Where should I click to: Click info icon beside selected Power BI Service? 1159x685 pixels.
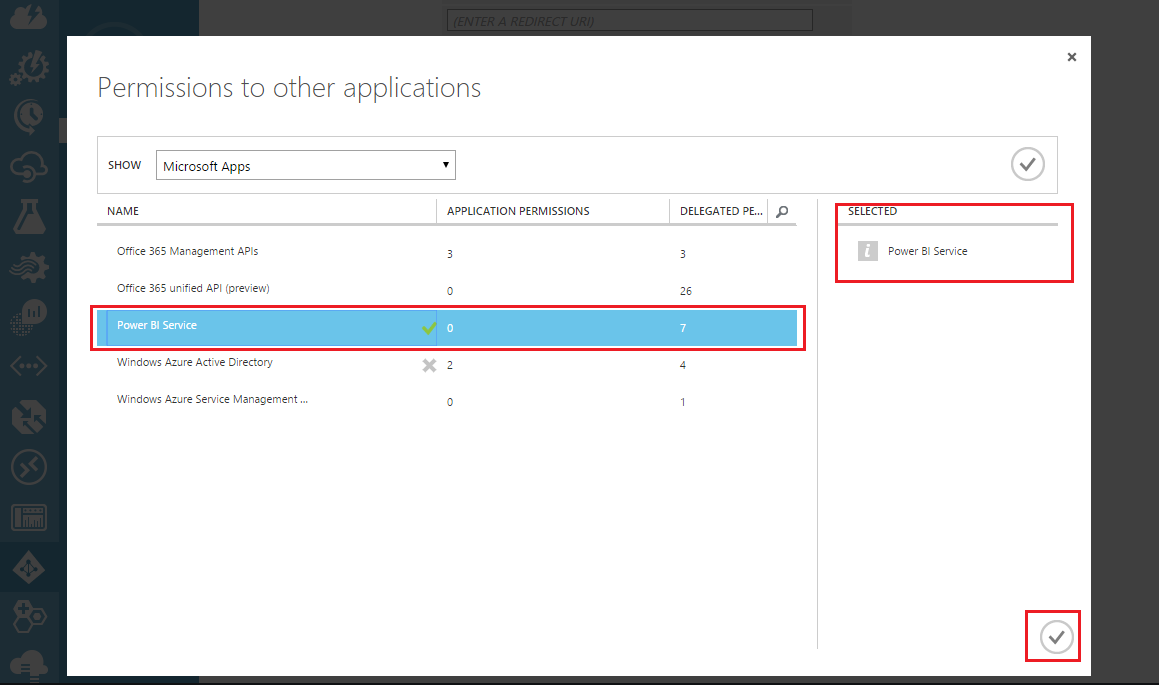[868, 251]
